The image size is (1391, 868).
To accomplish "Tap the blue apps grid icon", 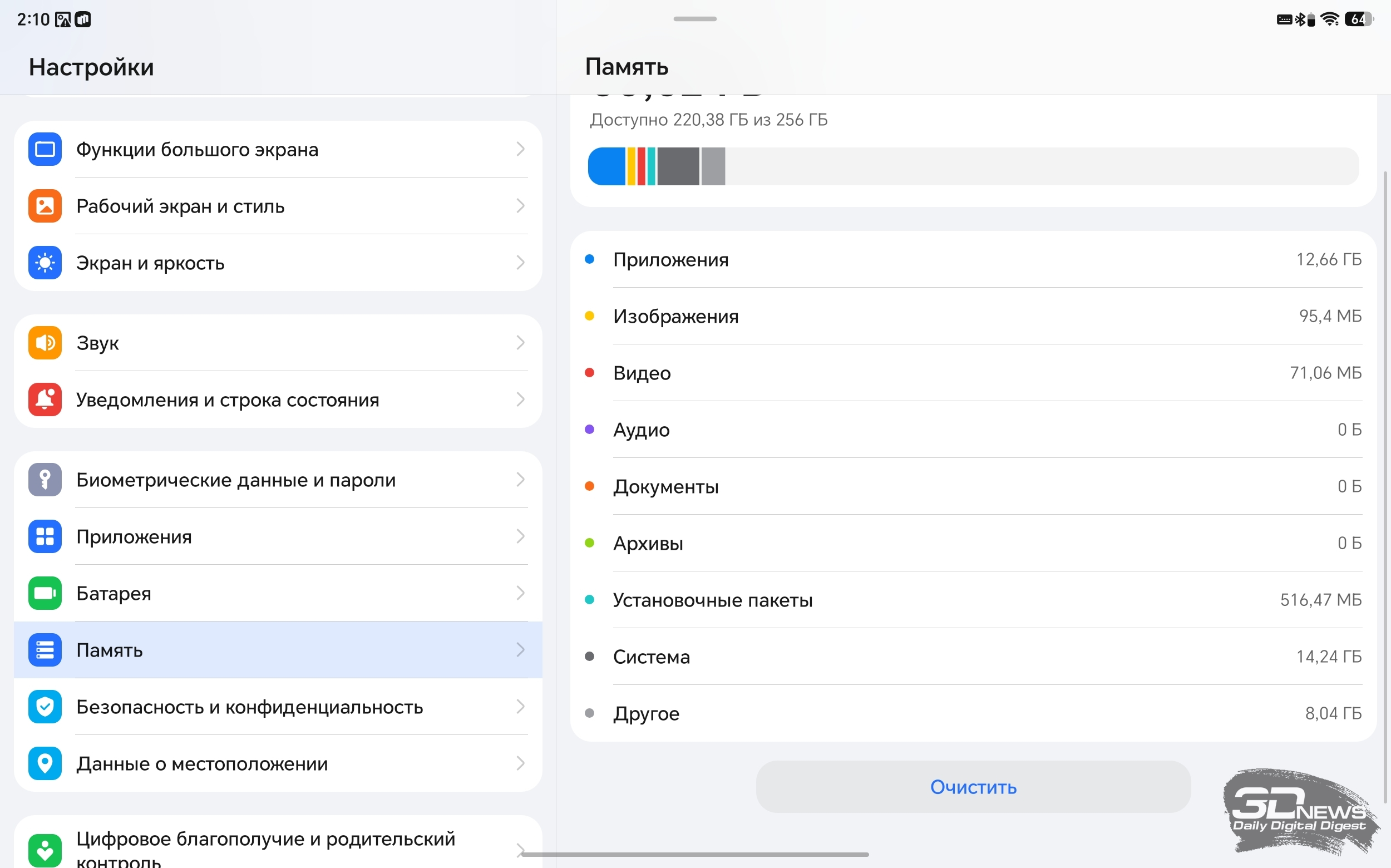I will pyautogui.click(x=45, y=536).
